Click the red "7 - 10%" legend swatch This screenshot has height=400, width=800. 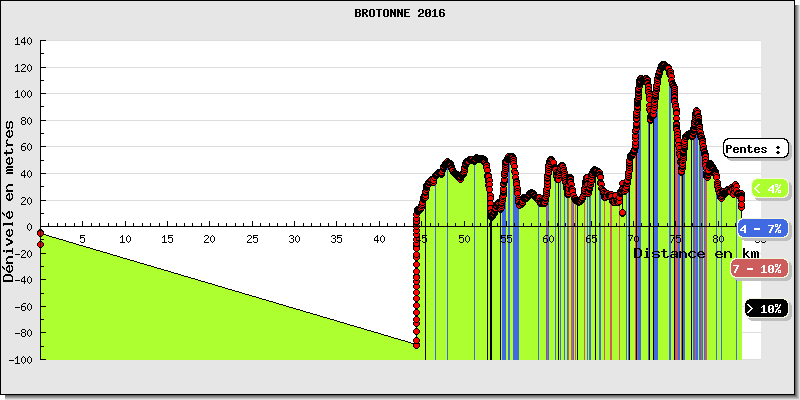point(758,268)
